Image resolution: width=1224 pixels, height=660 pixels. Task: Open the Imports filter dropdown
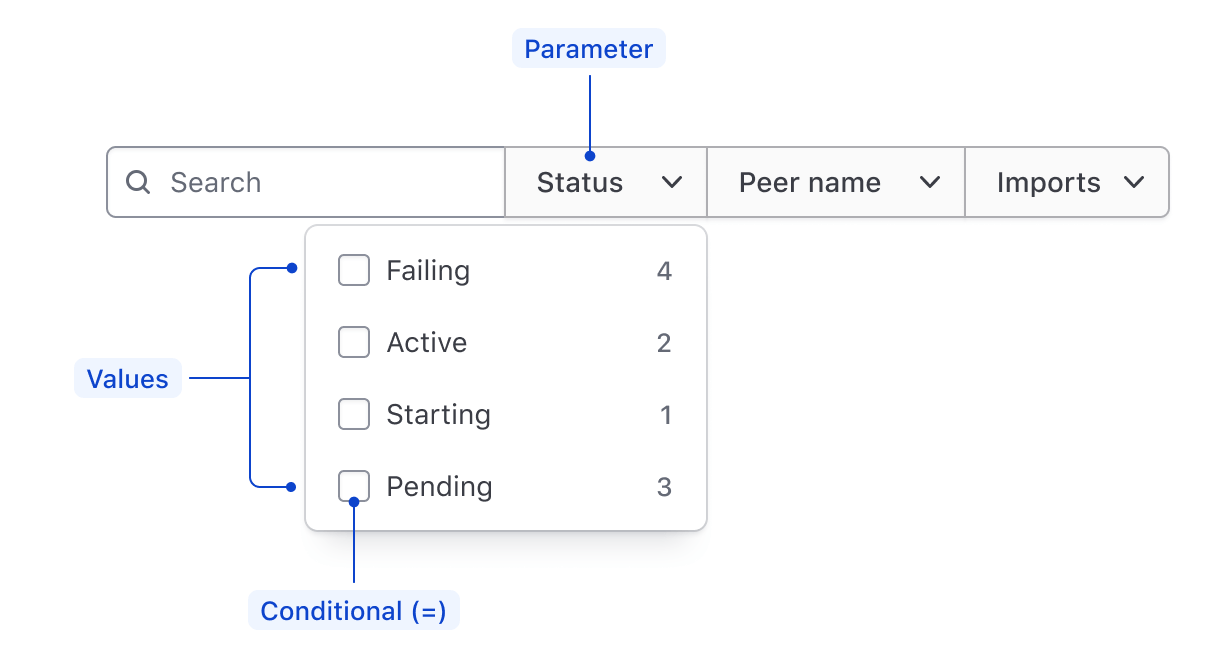point(1066,182)
